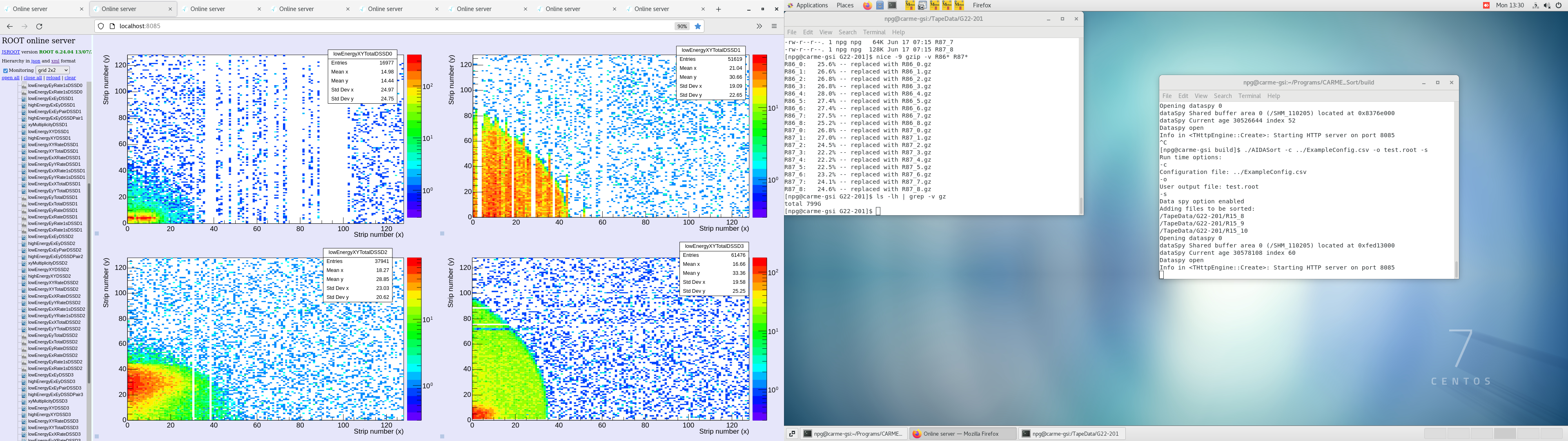Viewport: 1568px width, 441px height.
Task: Reload the localhost:8085 page
Action: [x=40, y=26]
